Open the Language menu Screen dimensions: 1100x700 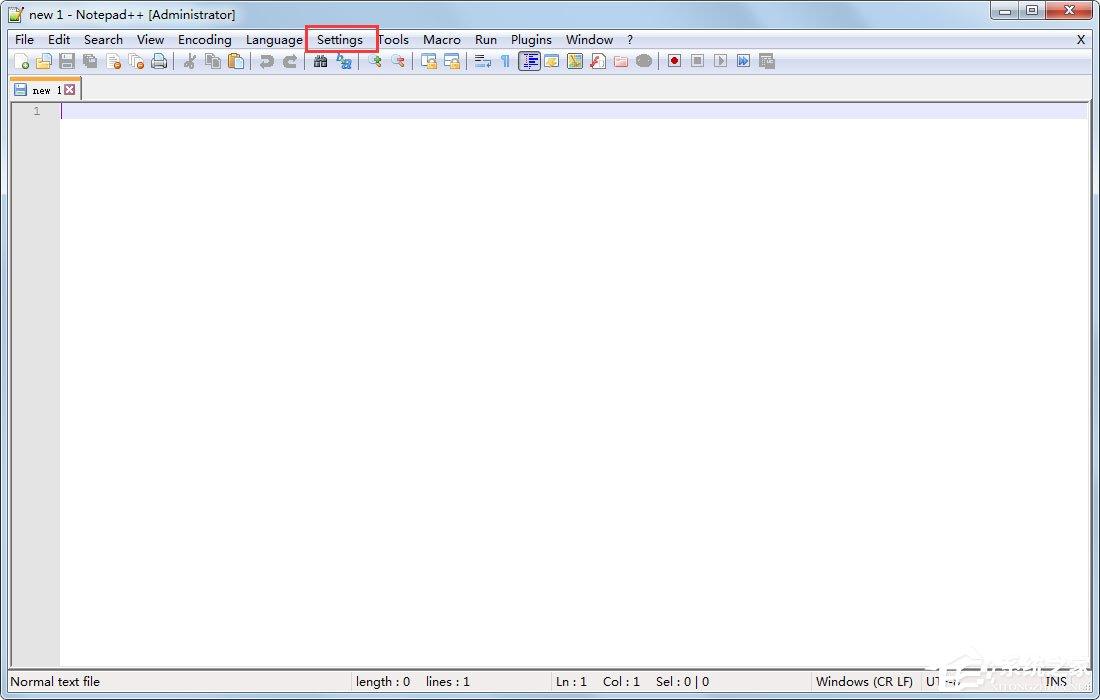coord(274,40)
